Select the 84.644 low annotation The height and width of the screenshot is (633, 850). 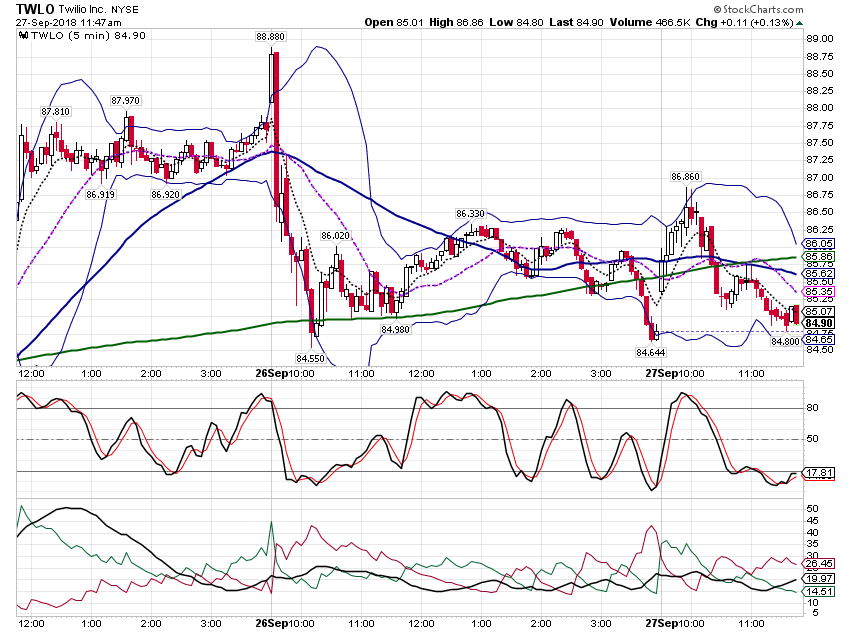pos(651,353)
